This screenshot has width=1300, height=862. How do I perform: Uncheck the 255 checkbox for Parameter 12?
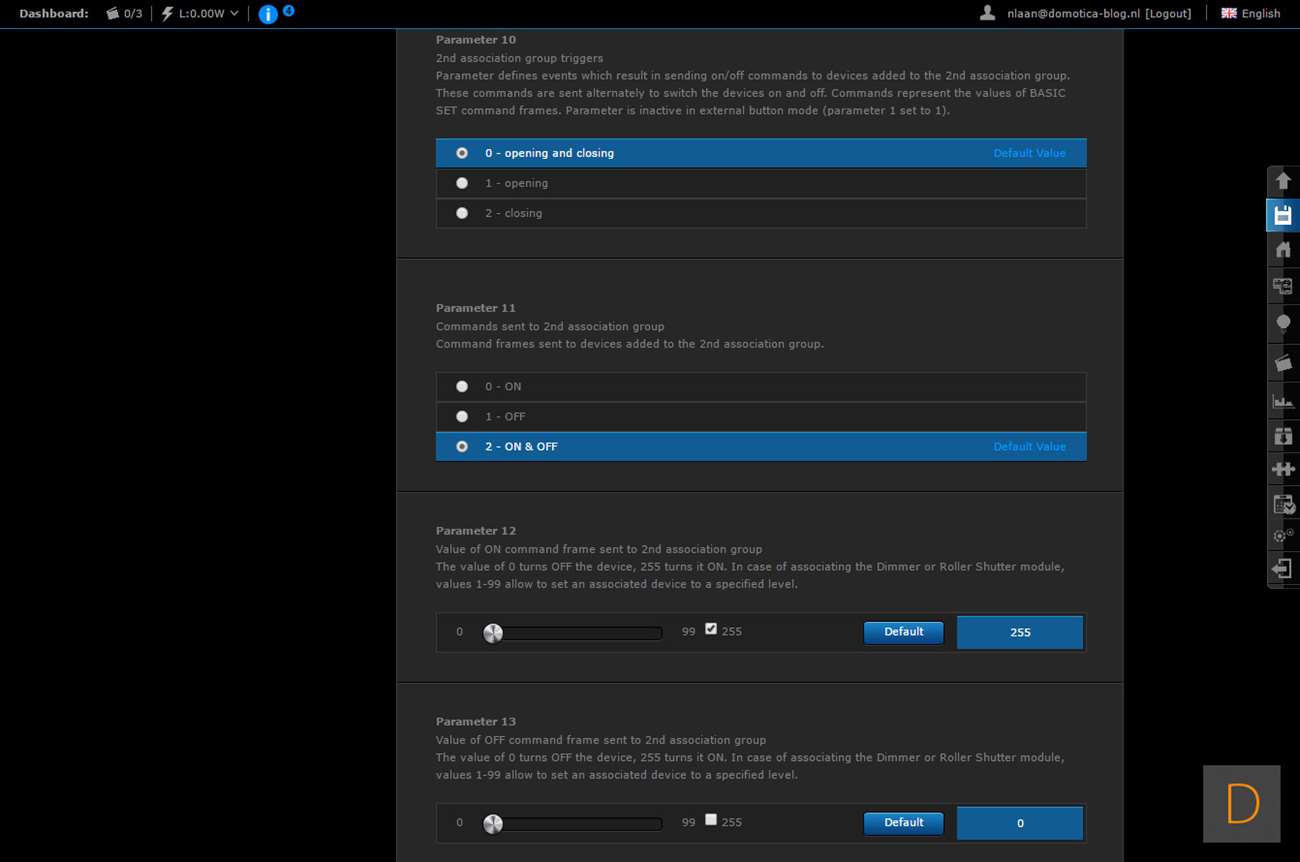(711, 629)
